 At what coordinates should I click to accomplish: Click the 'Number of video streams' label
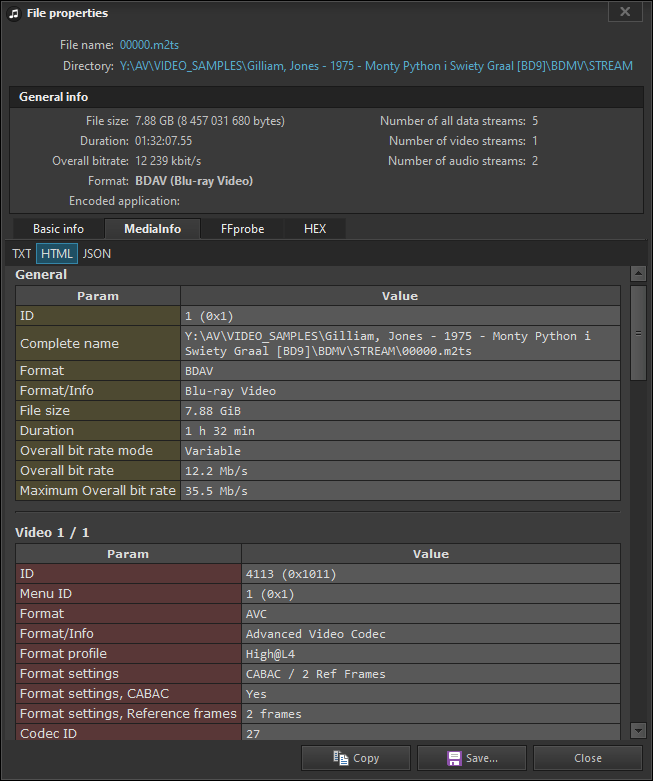pyautogui.click(x=457, y=141)
